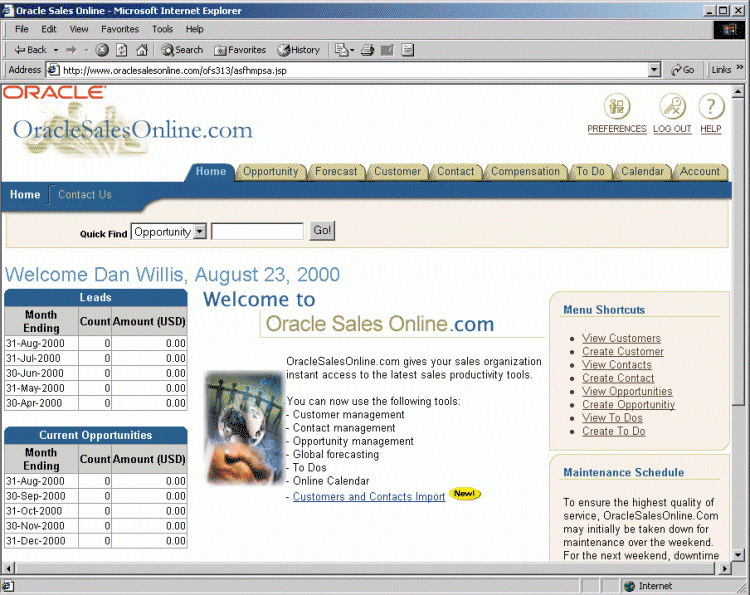
Task: Switch to the Customer tab
Action: 397,171
